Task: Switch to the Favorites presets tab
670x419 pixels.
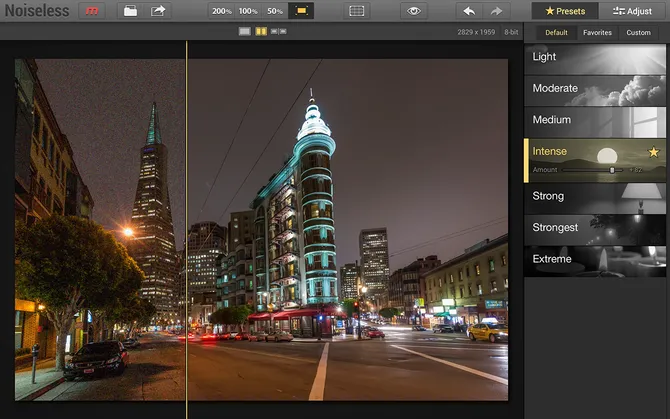Action: coord(597,33)
